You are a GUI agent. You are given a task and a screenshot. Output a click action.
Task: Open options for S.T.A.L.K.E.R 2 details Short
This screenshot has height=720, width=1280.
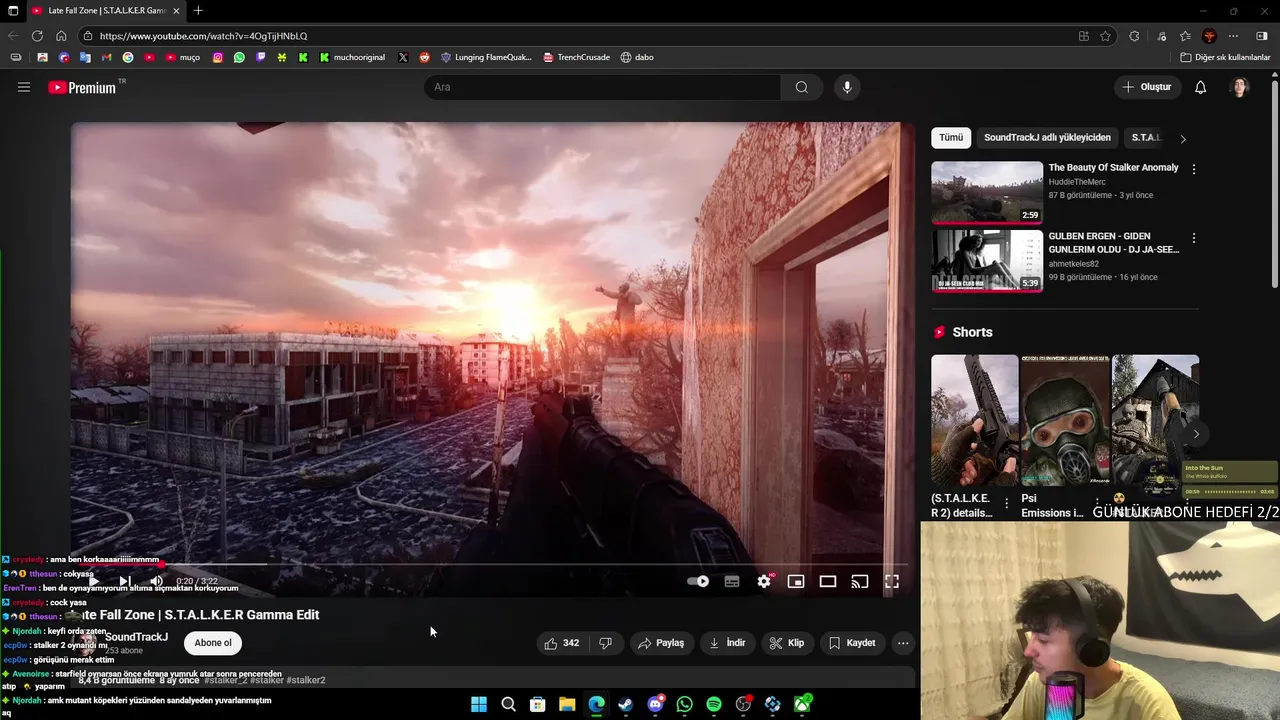pyautogui.click(x=1006, y=504)
